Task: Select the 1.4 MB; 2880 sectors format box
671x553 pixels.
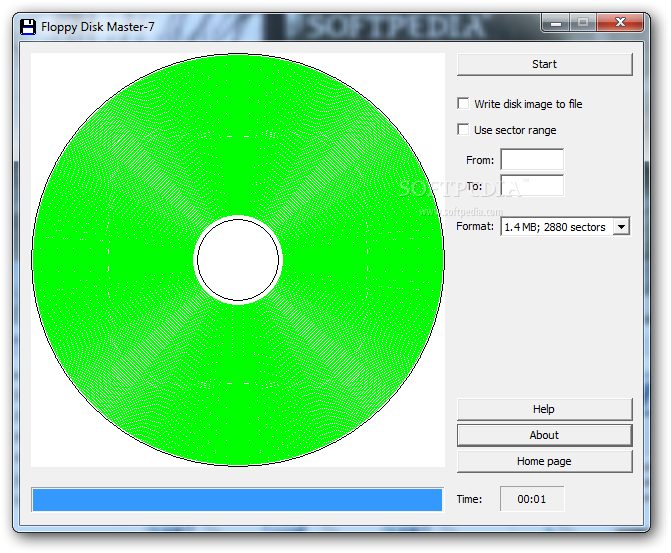Action: click(565, 226)
